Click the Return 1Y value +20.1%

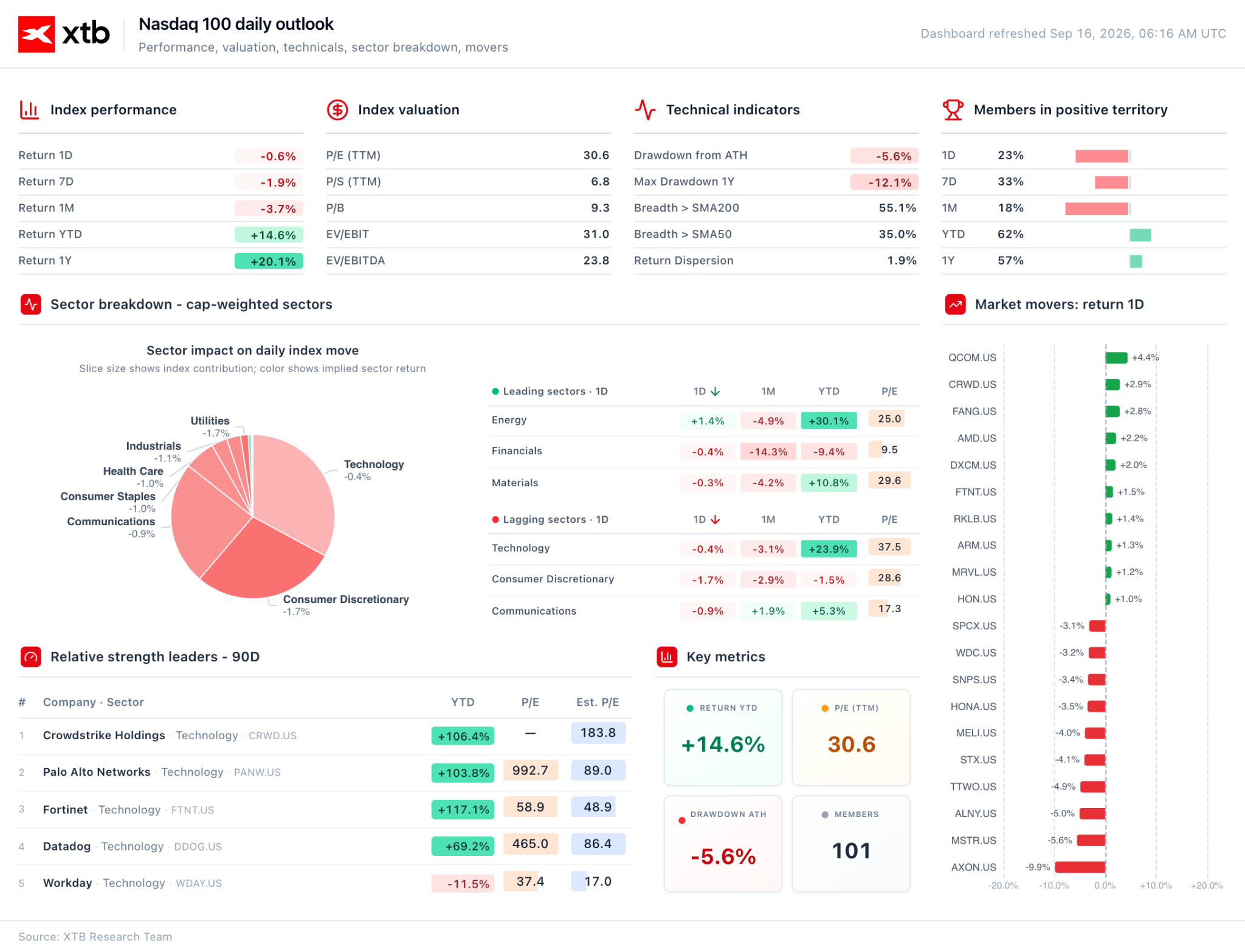[269, 261]
